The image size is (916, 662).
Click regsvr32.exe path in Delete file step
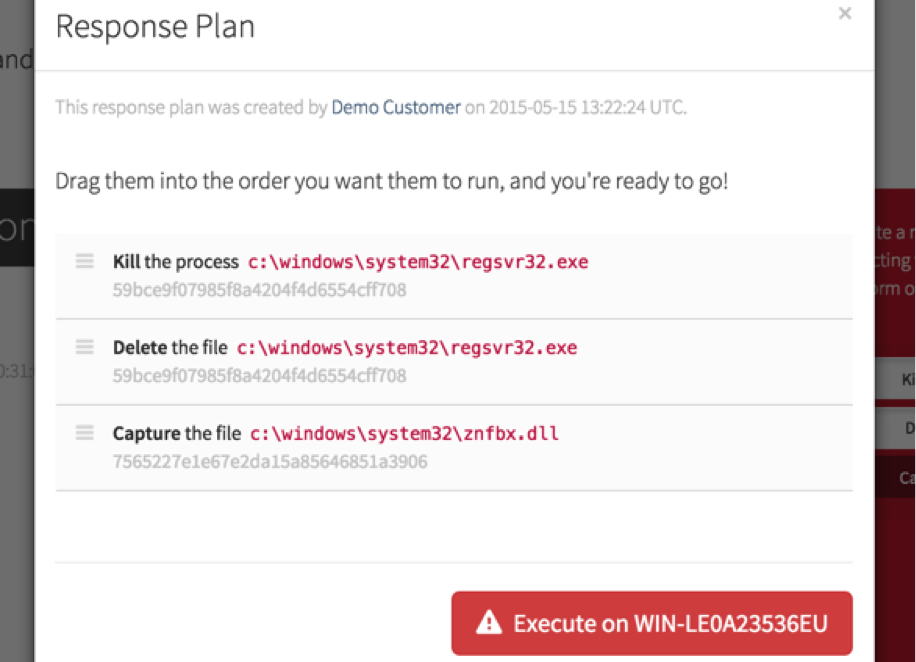pos(407,348)
